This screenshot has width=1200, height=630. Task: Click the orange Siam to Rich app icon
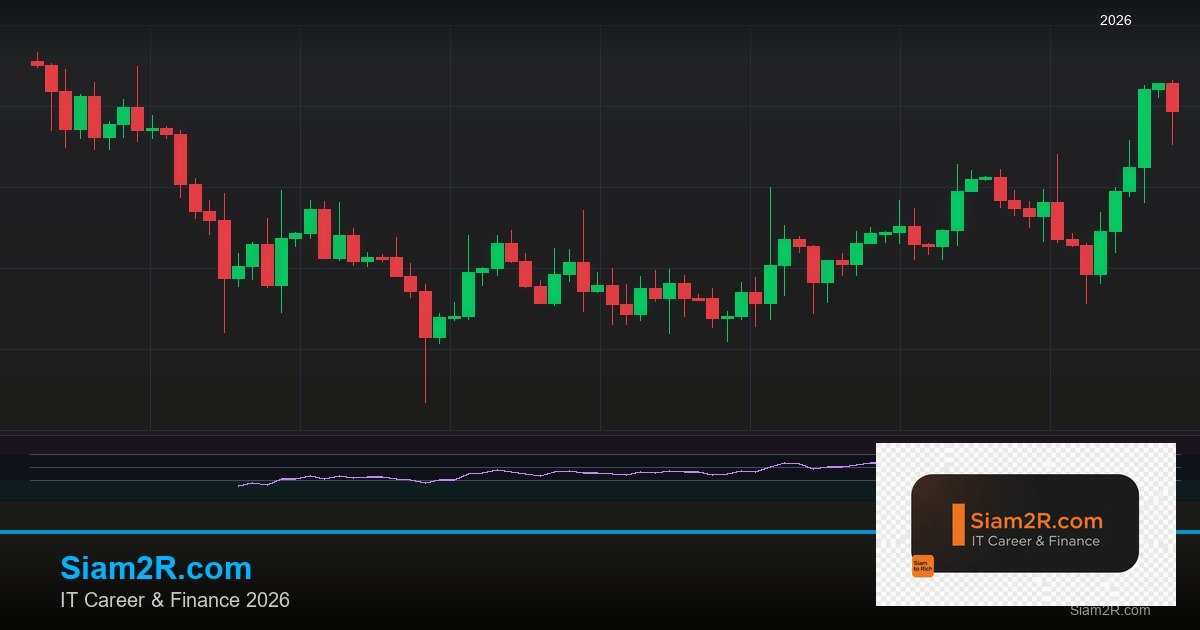point(924,565)
